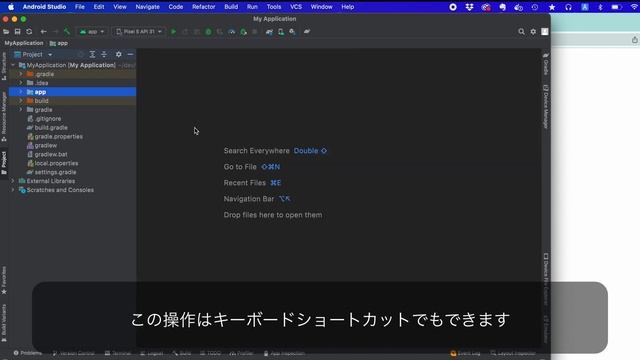Open the Navigate menu
Viewport: 640px width, 360px height.
(147, 7)
